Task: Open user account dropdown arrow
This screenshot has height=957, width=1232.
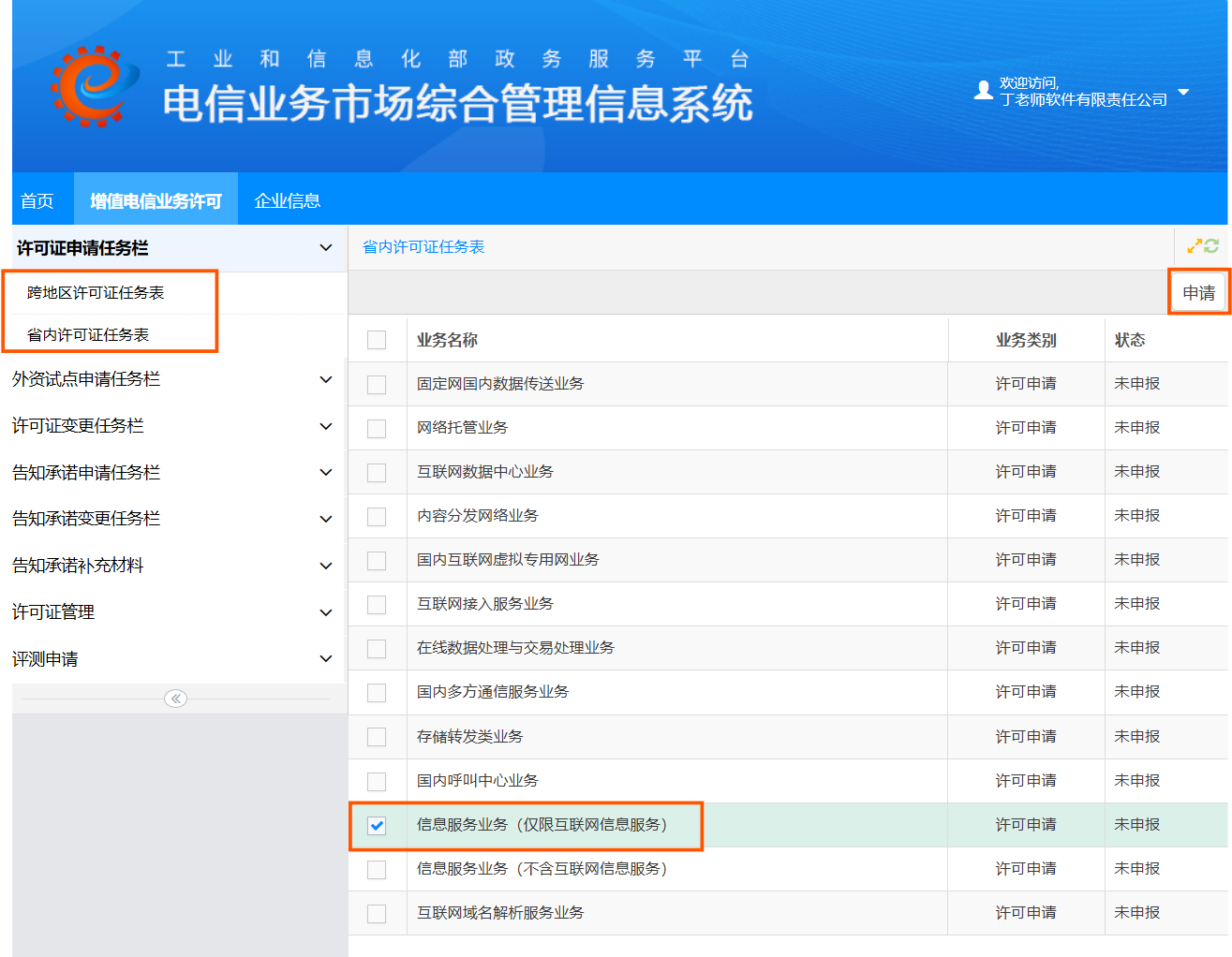Action: pyautogui.click(x=1183, y=92)
